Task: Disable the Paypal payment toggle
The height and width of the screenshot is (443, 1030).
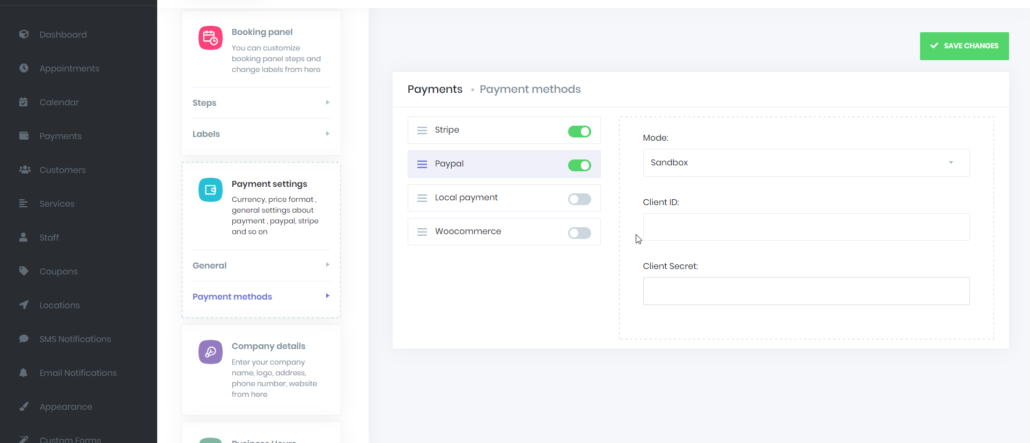Action: (x=579, y=165)
